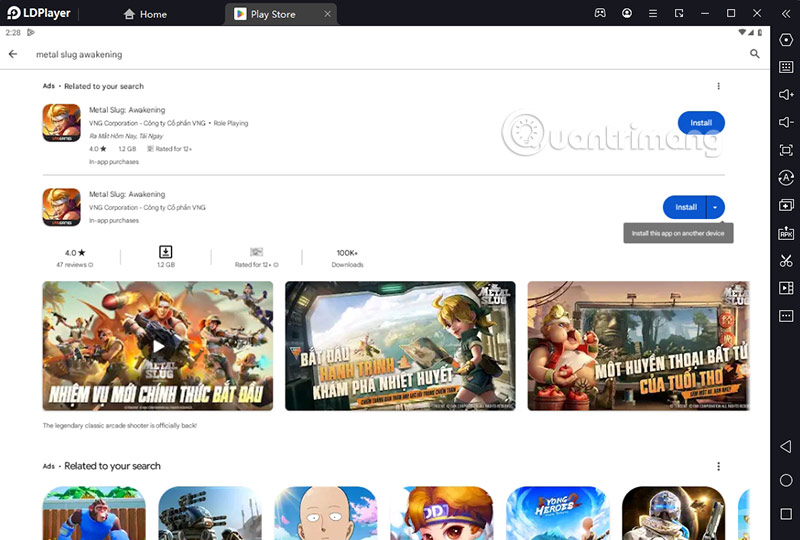Open three-dot menu beside top Ads section

pyautogui.click(x=718, y=86)
